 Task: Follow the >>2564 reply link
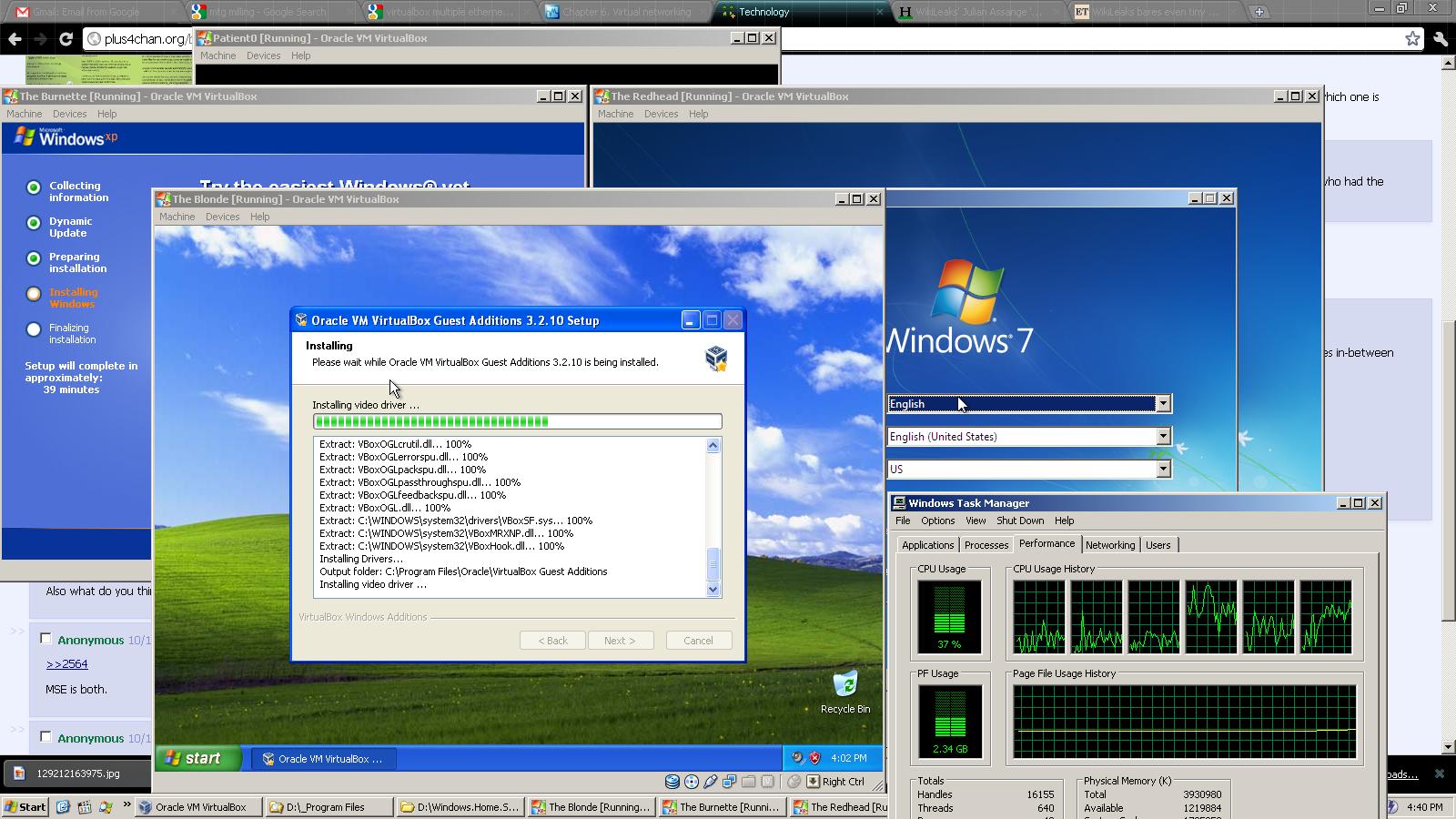tap(66, 664)
